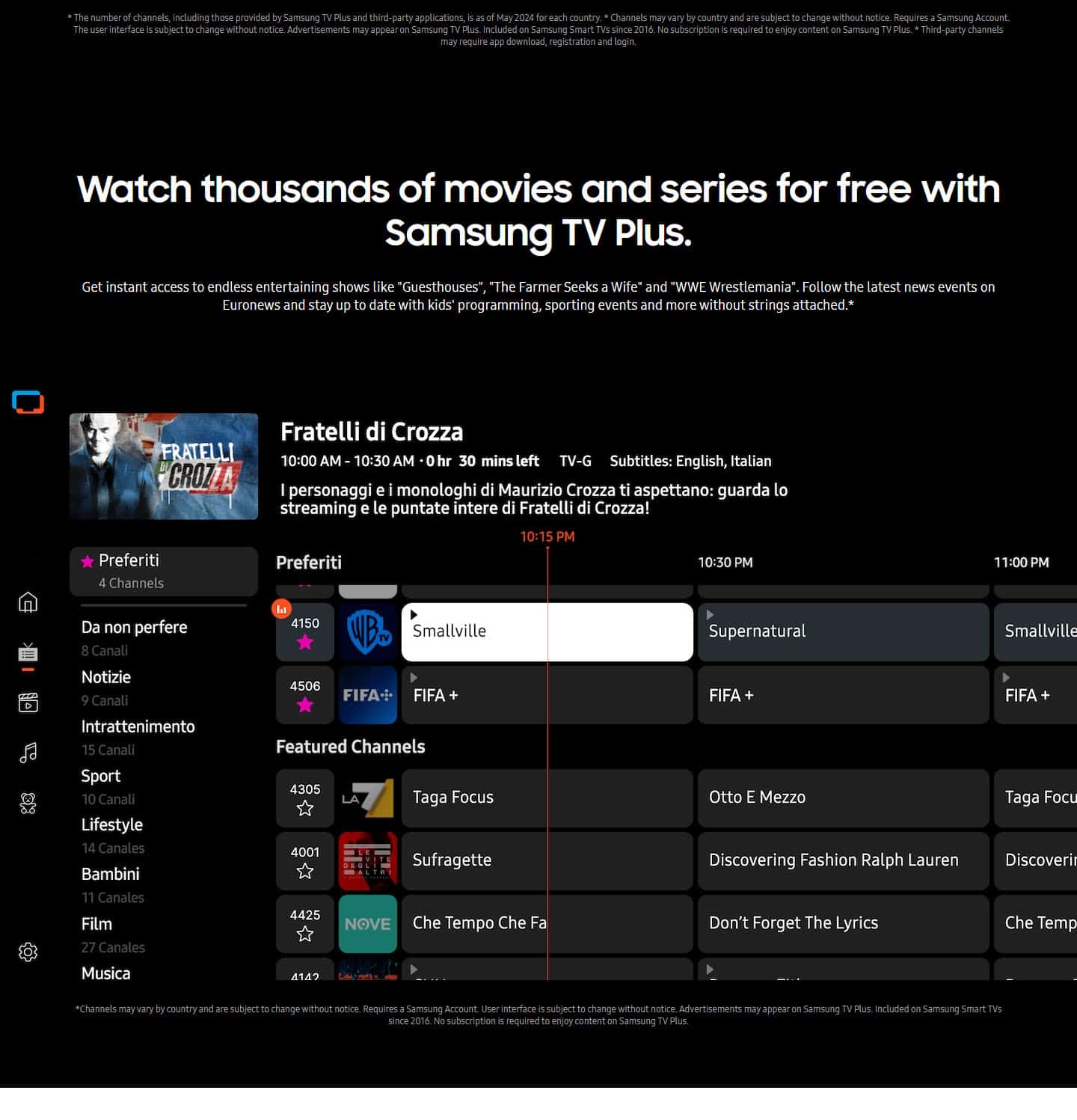The width and height of the screenshot is (1077, 1120).
Task: Favorite channel 4425 with star toggle
Action: [305, 934]
